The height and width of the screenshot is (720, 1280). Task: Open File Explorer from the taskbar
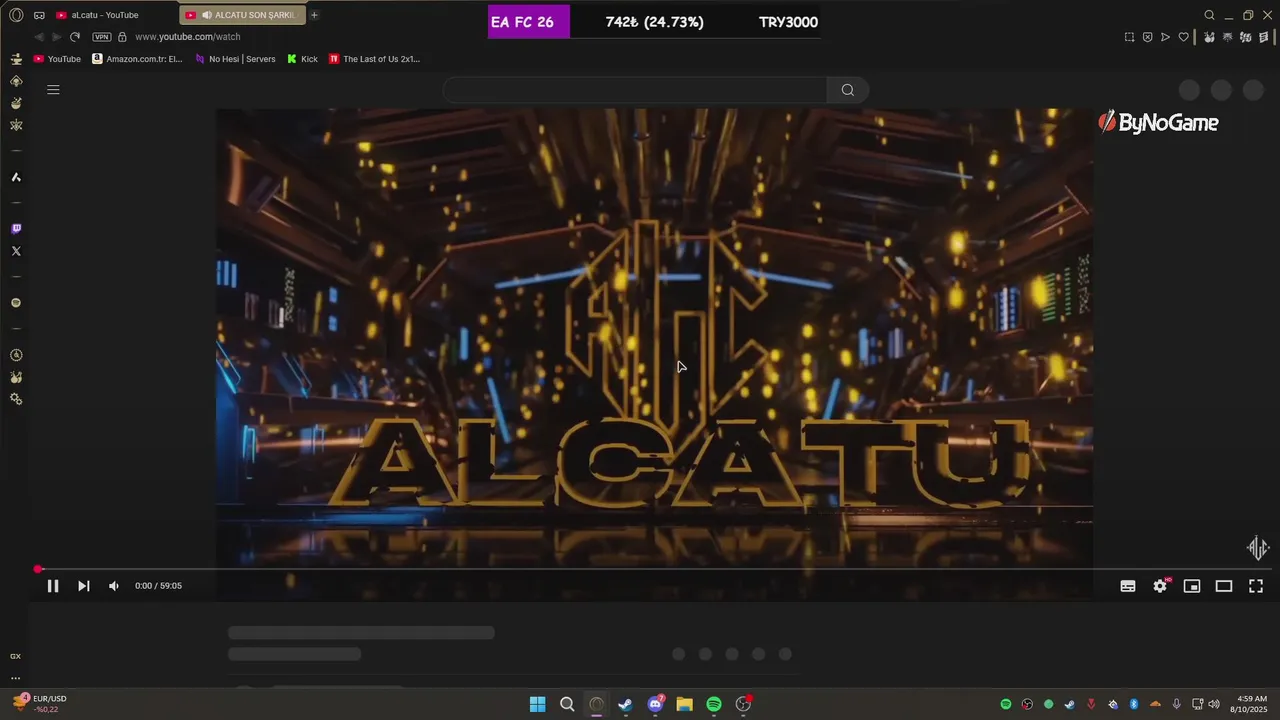tap(684, 704)
